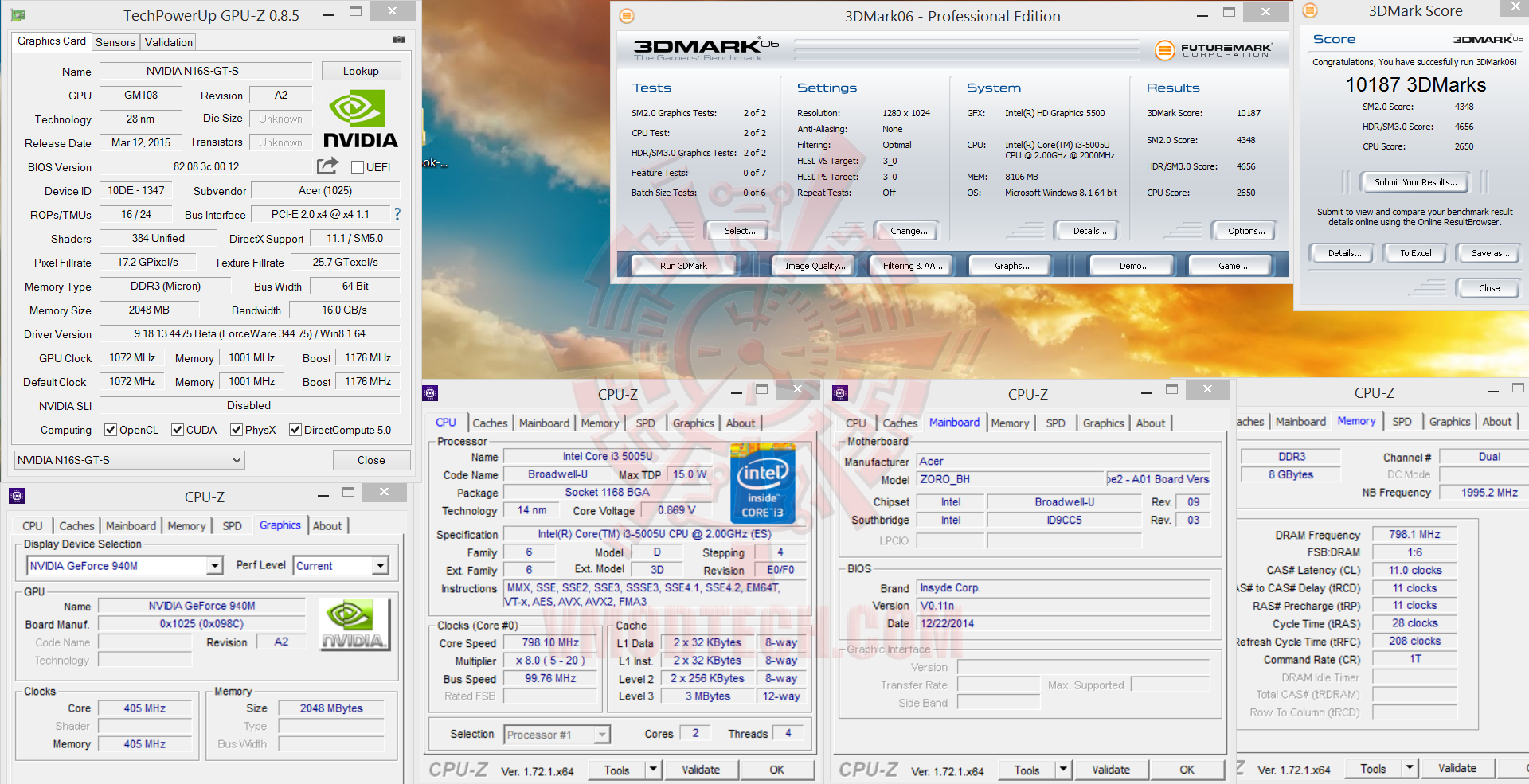Image resolution: width=1529 pixels, height=784 pixels.
Task: Click Submit Your Results... button
Action: pyautogui.click(x=1415, y=182)
